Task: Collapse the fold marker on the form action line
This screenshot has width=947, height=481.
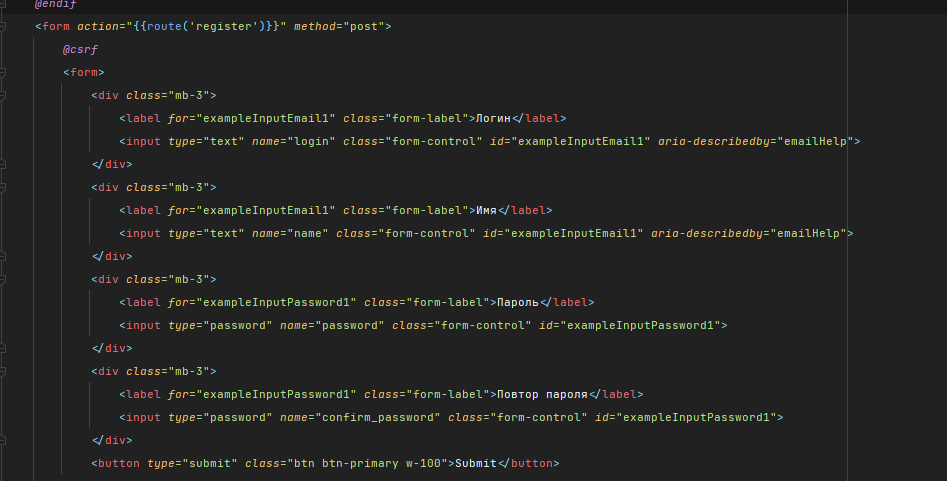Action: [x=2, y=27]
